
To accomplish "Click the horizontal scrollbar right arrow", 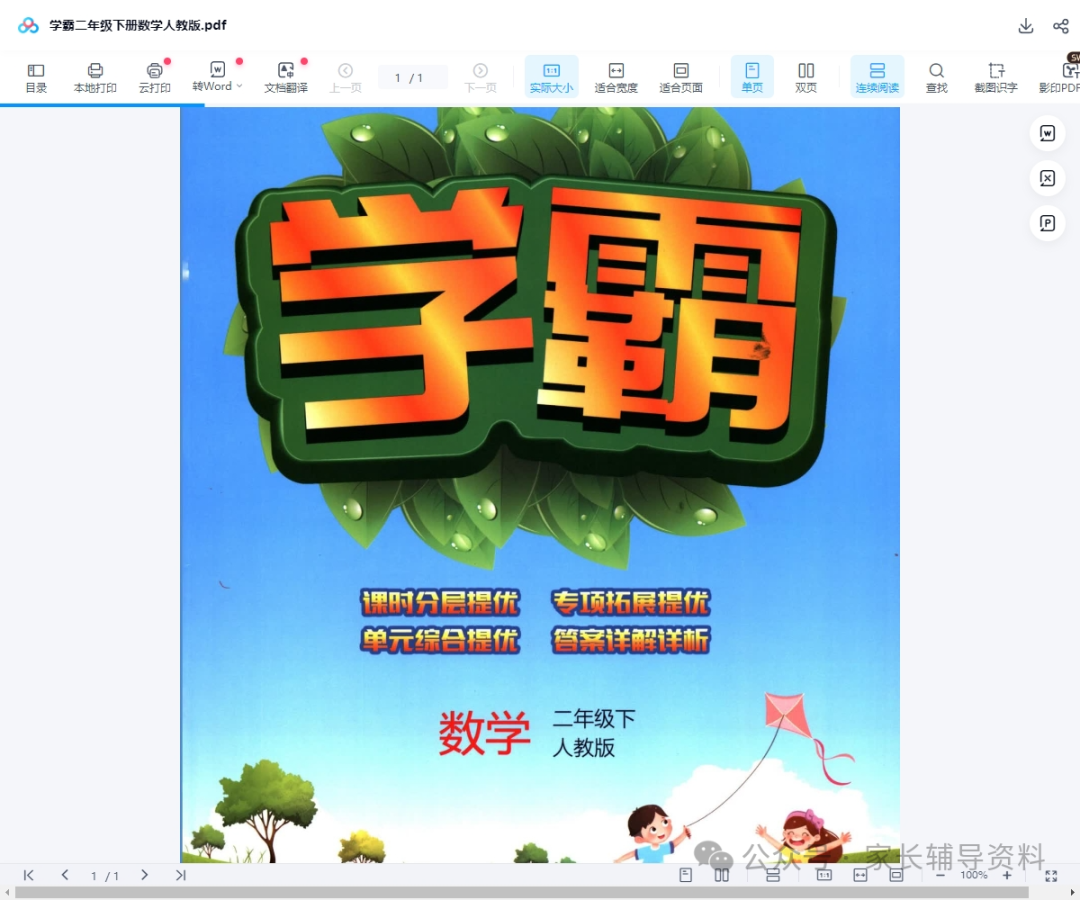I will click(x=1072, y=893).
